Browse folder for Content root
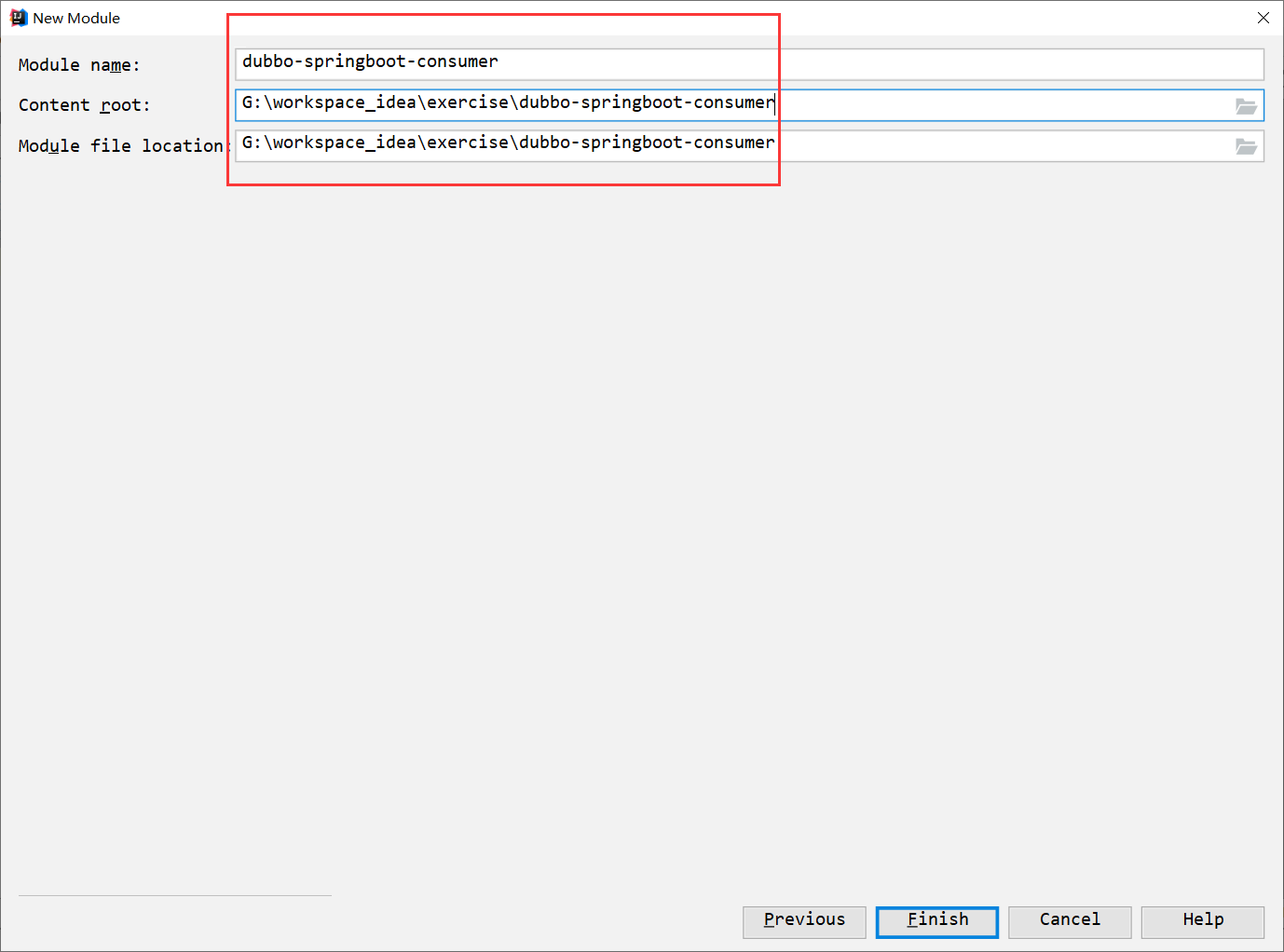 click(x=1246, y=106)
